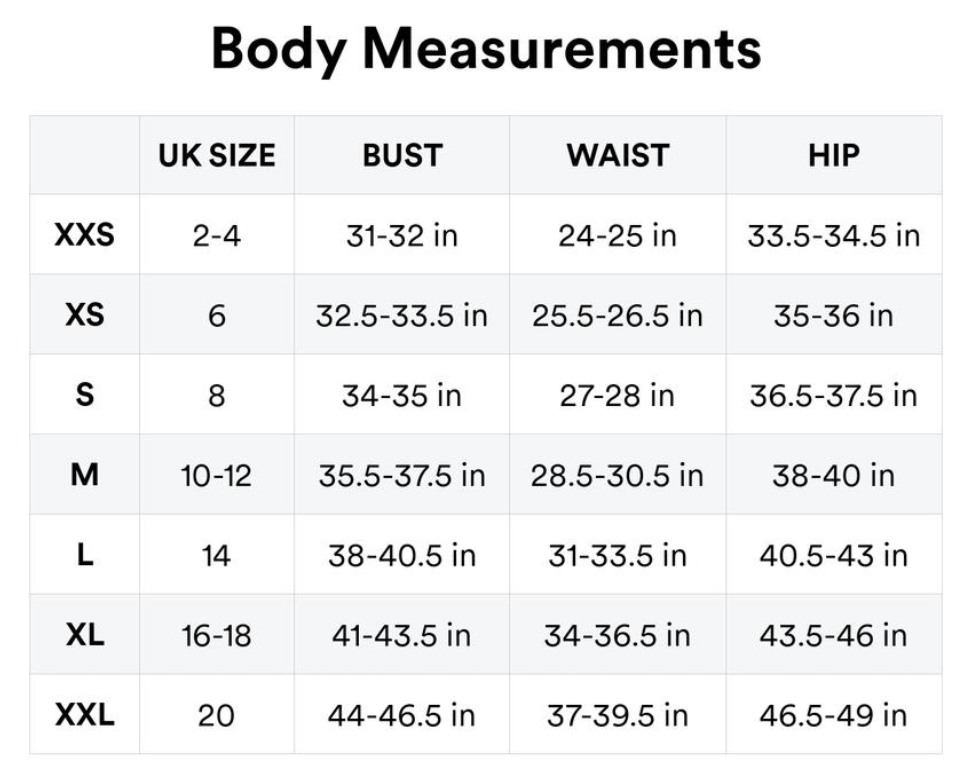Select the 31-32 in bust cell

coord(402,235)
